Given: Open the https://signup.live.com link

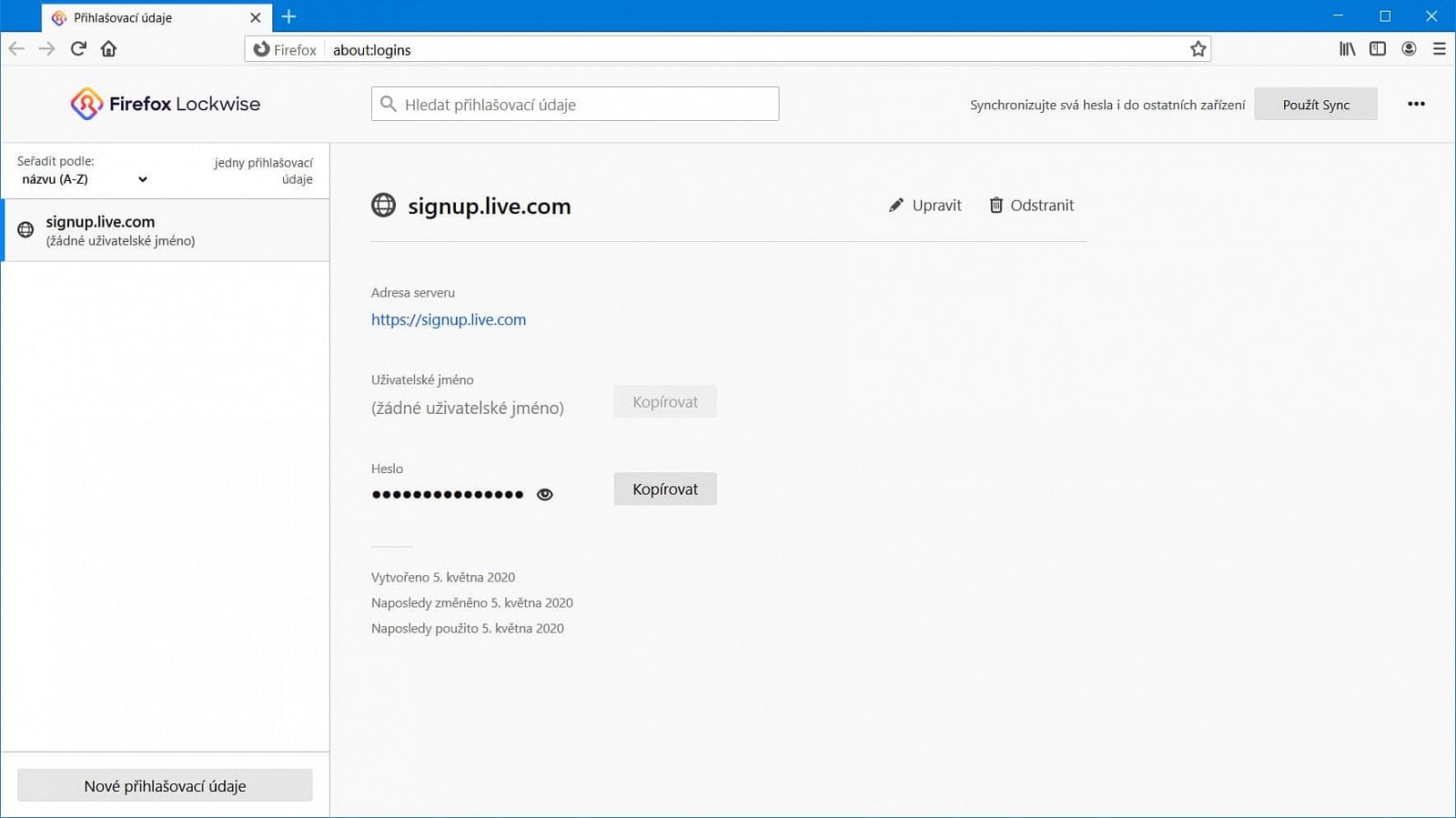Looking at the screenshot, I should (x=449, y=319).
